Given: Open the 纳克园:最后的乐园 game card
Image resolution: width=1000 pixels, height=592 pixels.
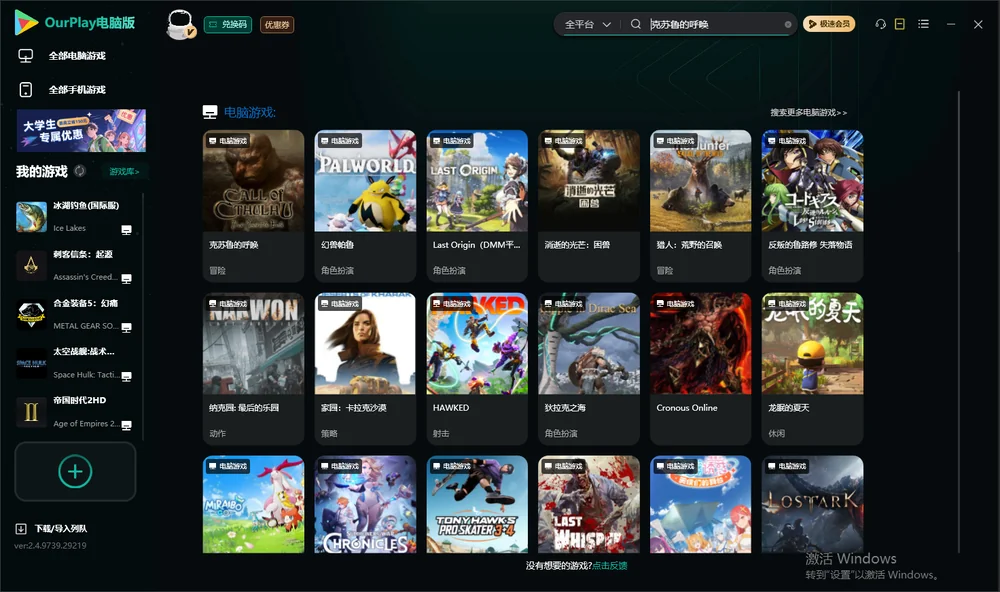Looking at the screenshot, I should pyautogui.click(x=253, y=368).
